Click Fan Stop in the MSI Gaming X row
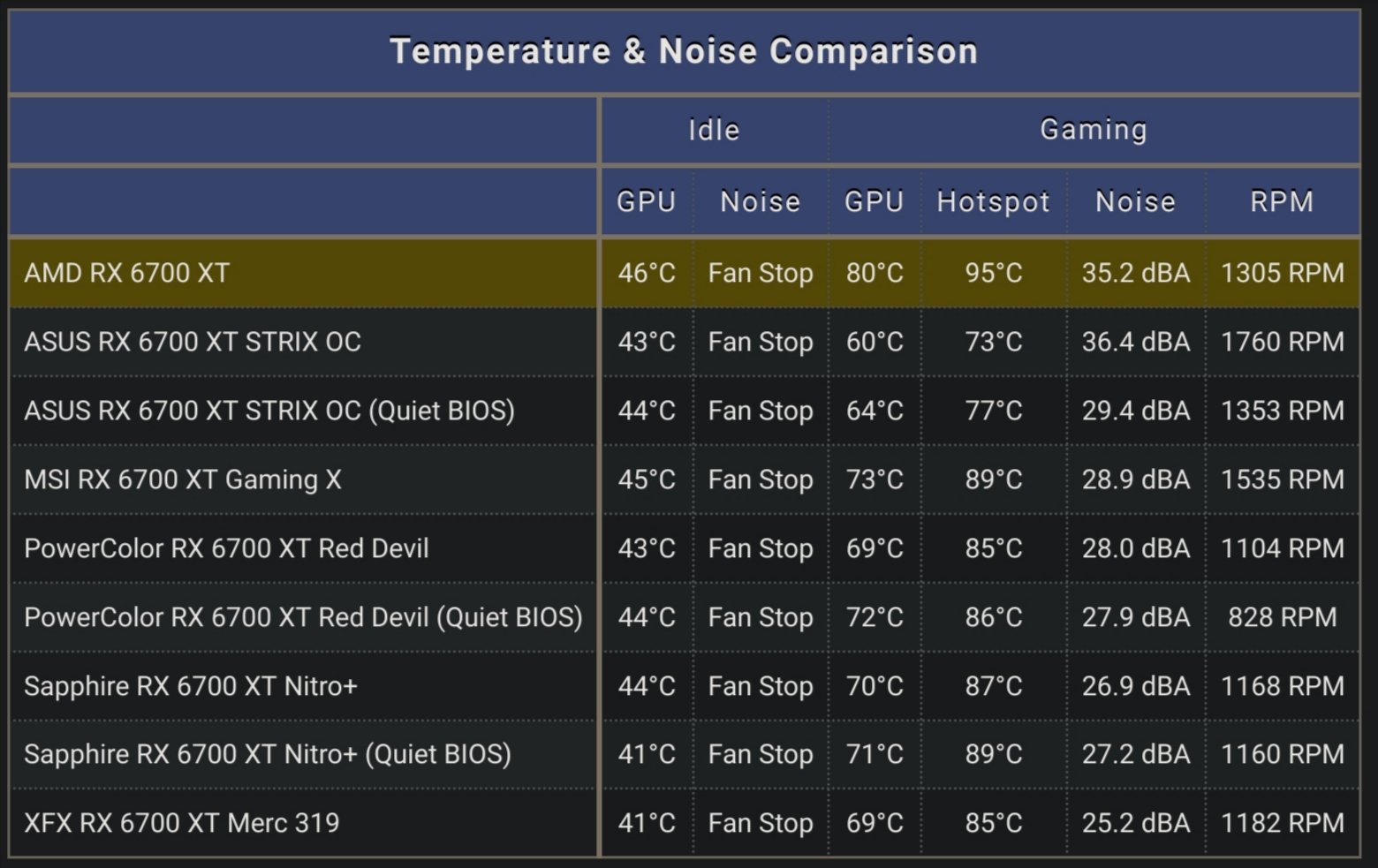The image size is (1378, 868). [761, 479]
